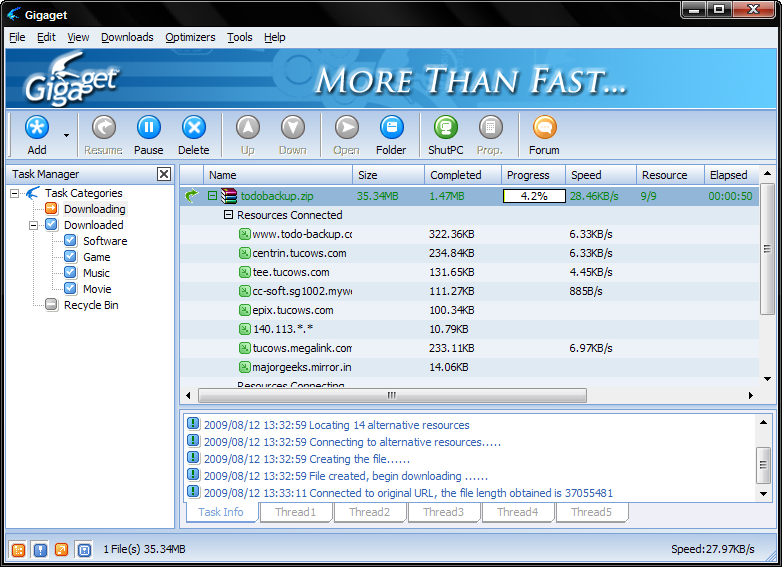
Task: Click the 4.2% progress bar of todobackup.zip
Action: [534, 196]
